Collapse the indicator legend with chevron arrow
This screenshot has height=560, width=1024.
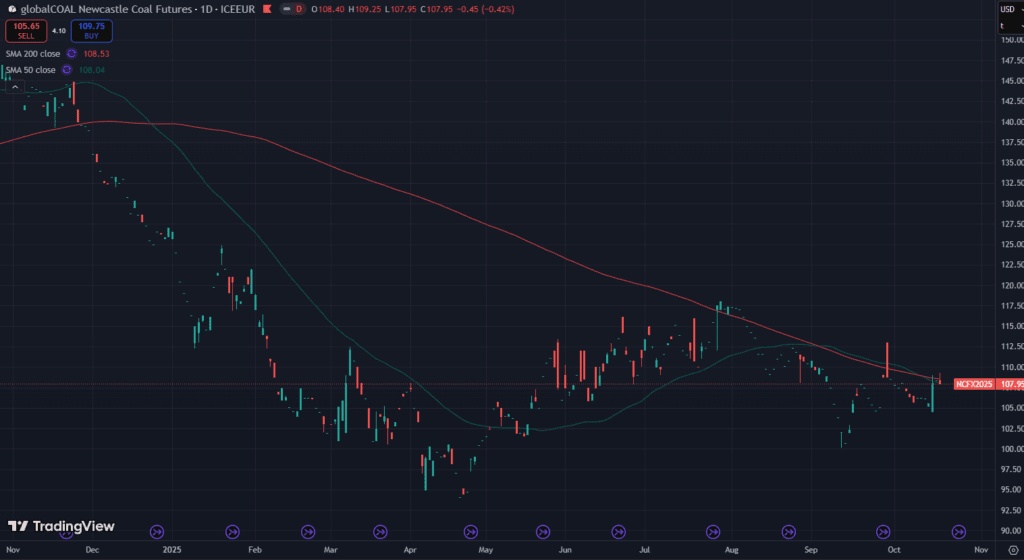(x=15, y=87)
